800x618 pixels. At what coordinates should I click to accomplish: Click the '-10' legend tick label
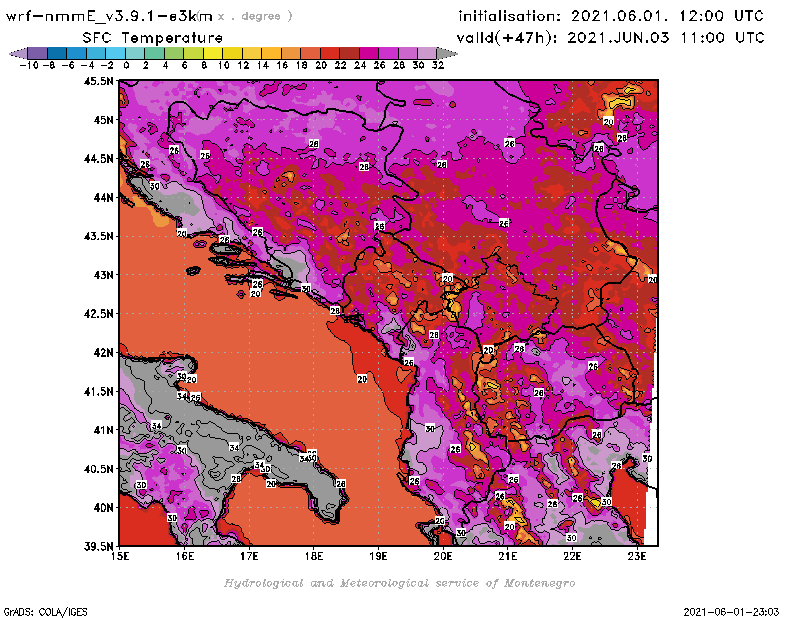tap(29, 65)
